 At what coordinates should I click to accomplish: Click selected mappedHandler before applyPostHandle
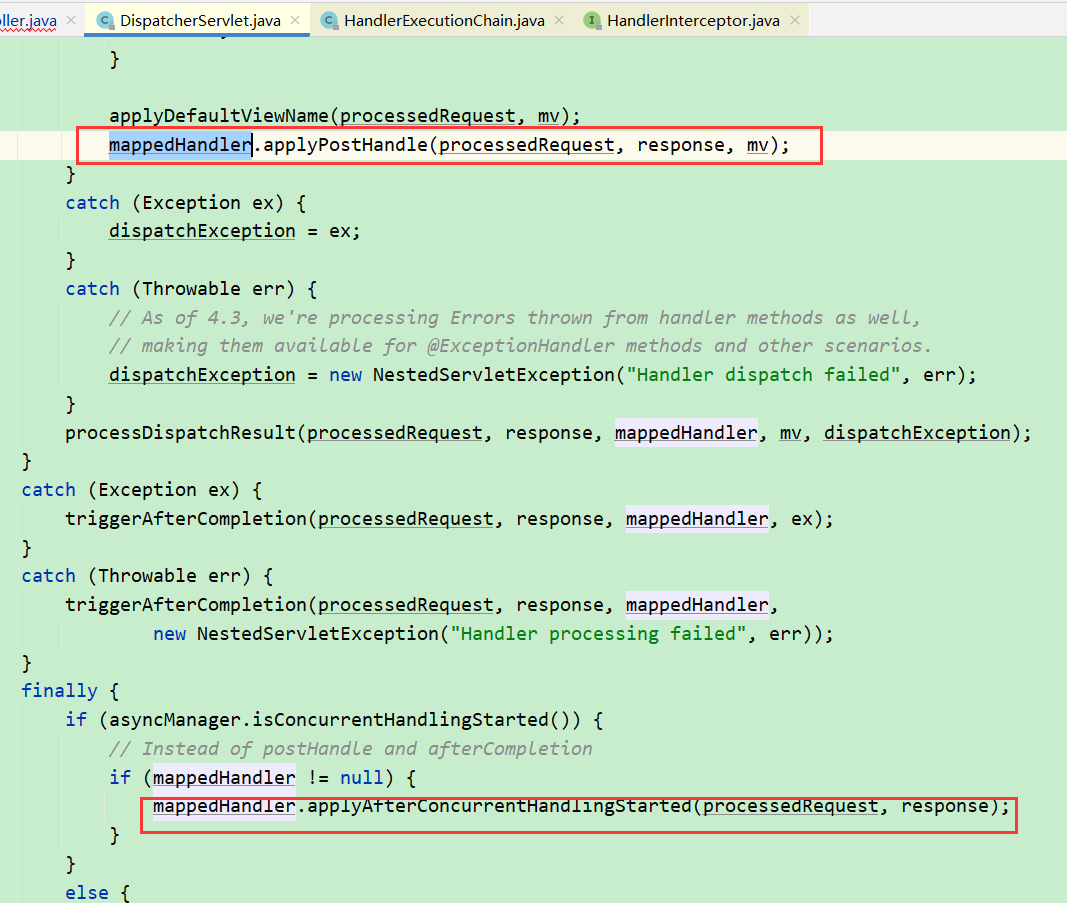pos(180,145)
